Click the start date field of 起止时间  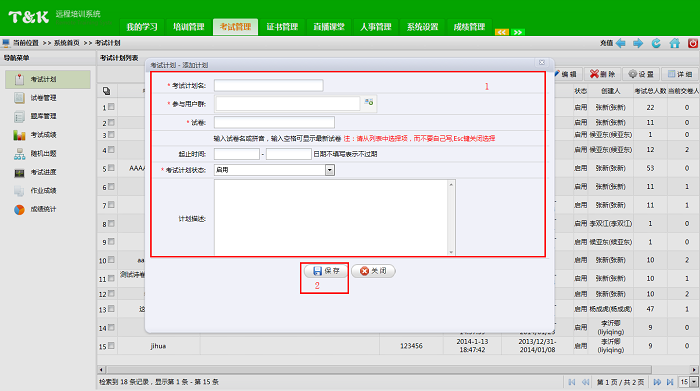pyautogui.click(x=237, y=154)
